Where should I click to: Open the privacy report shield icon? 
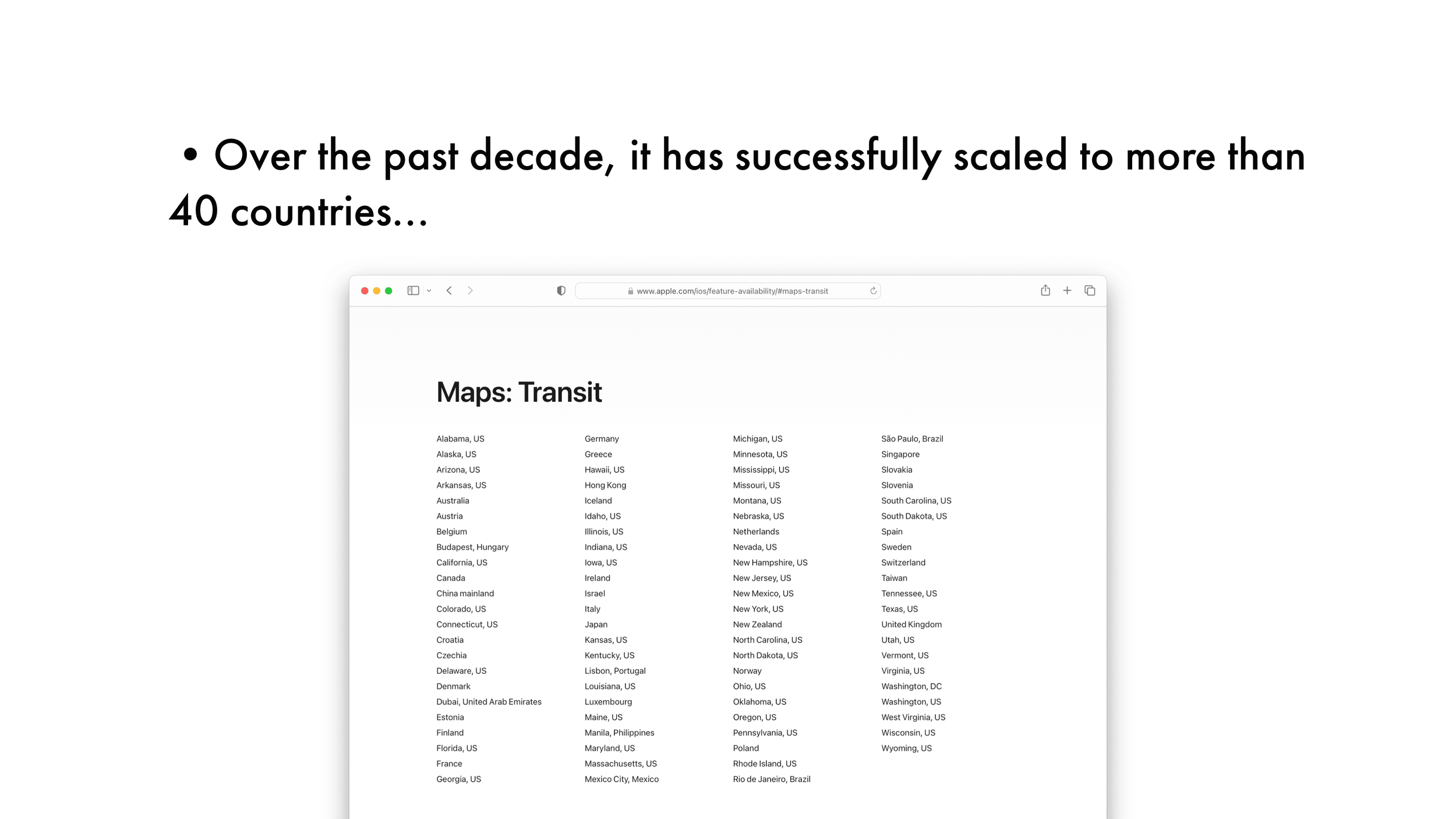(561, 291)
